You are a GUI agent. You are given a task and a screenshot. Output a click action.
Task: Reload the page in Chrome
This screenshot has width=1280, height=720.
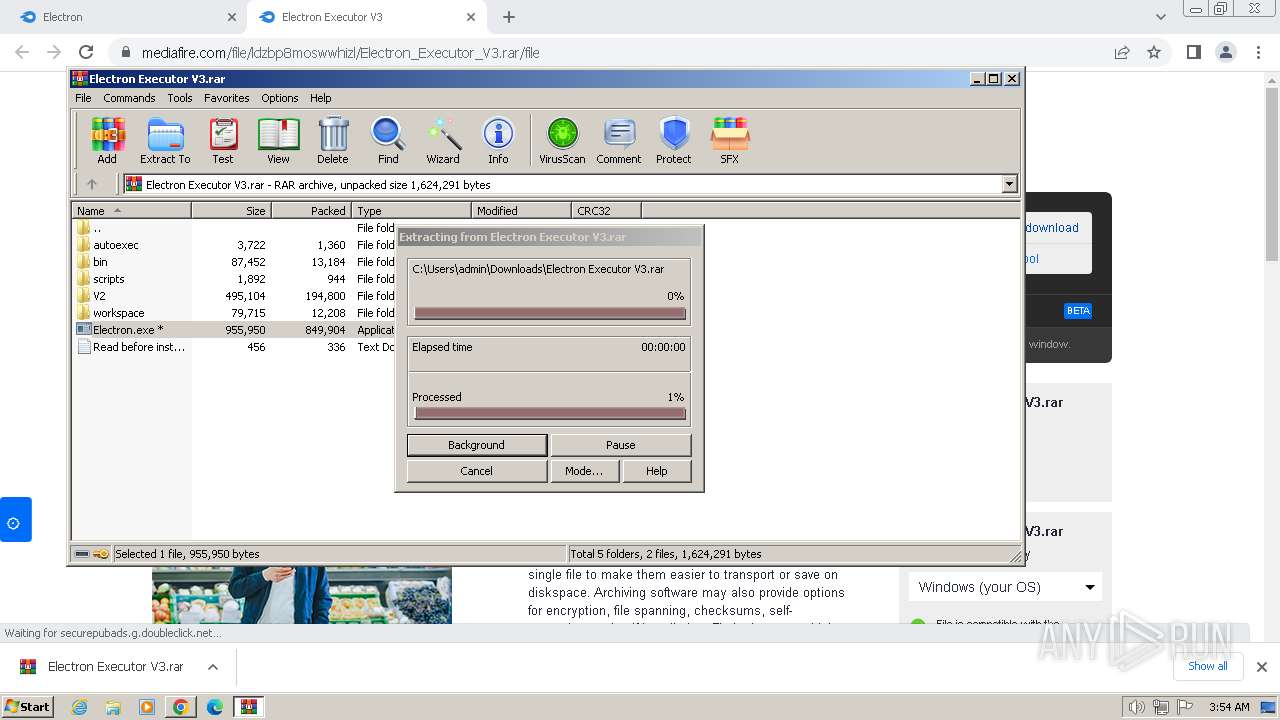[86, 52]
